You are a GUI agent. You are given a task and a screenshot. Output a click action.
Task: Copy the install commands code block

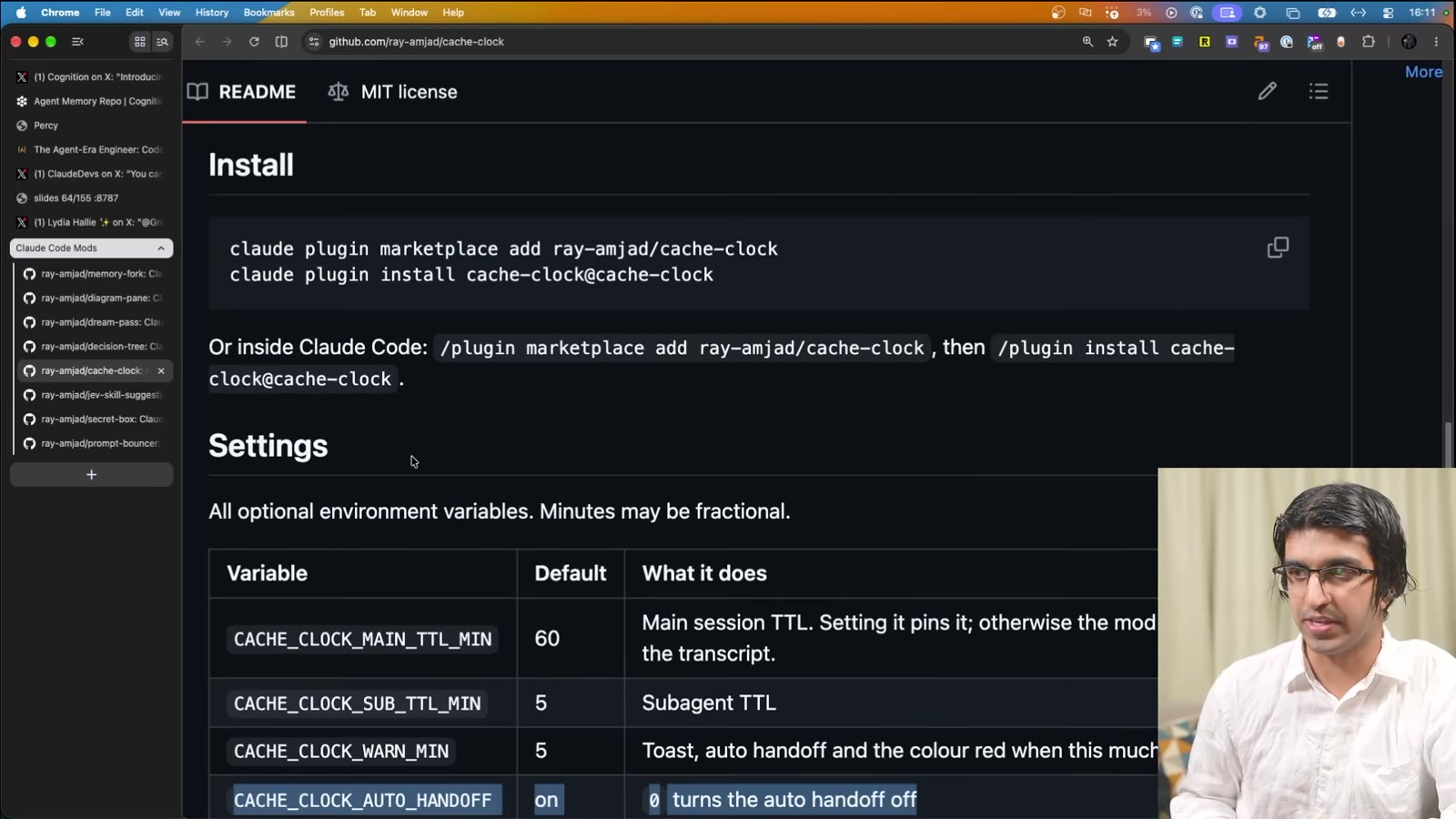(1278, 248)
